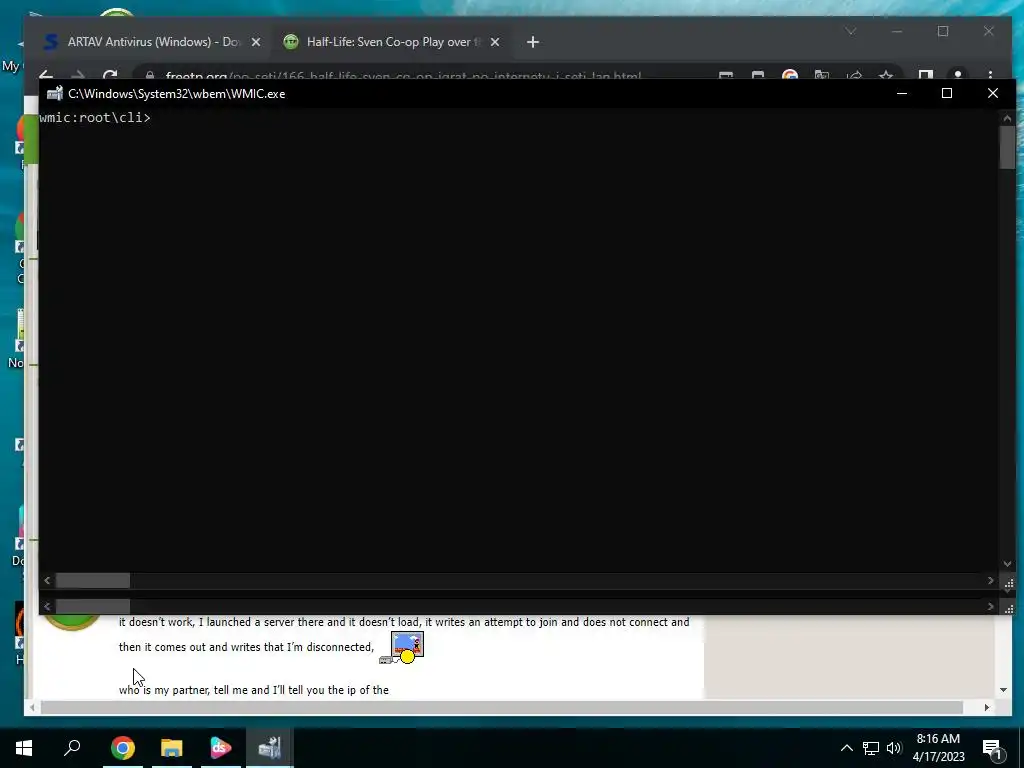Click the WMIC vertical scrollbar thumb
1024x768 pixels.
[1007, 148]
